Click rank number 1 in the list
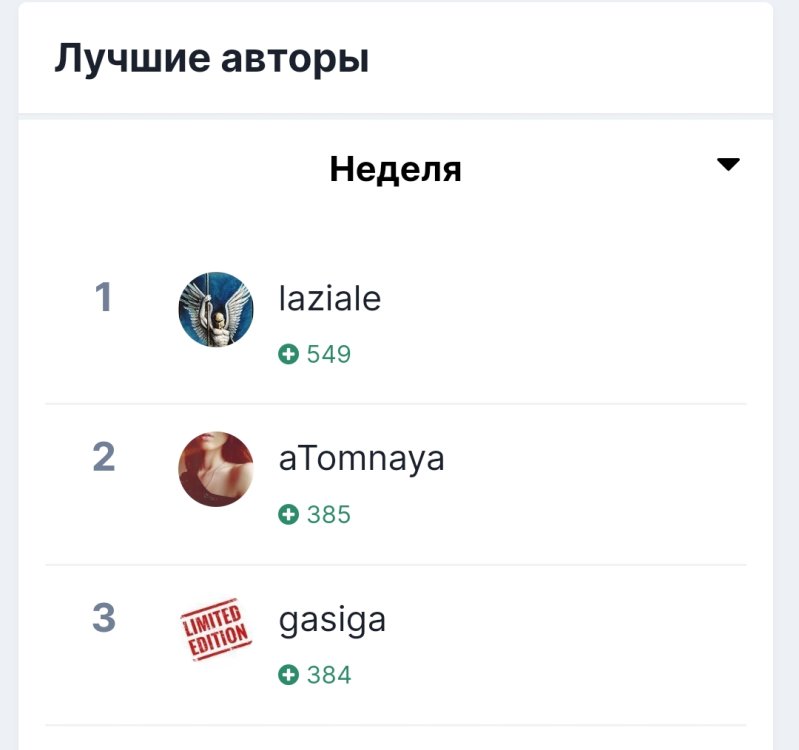The height and width of the screenshot is (750, 799). click(x=103, y=298)
